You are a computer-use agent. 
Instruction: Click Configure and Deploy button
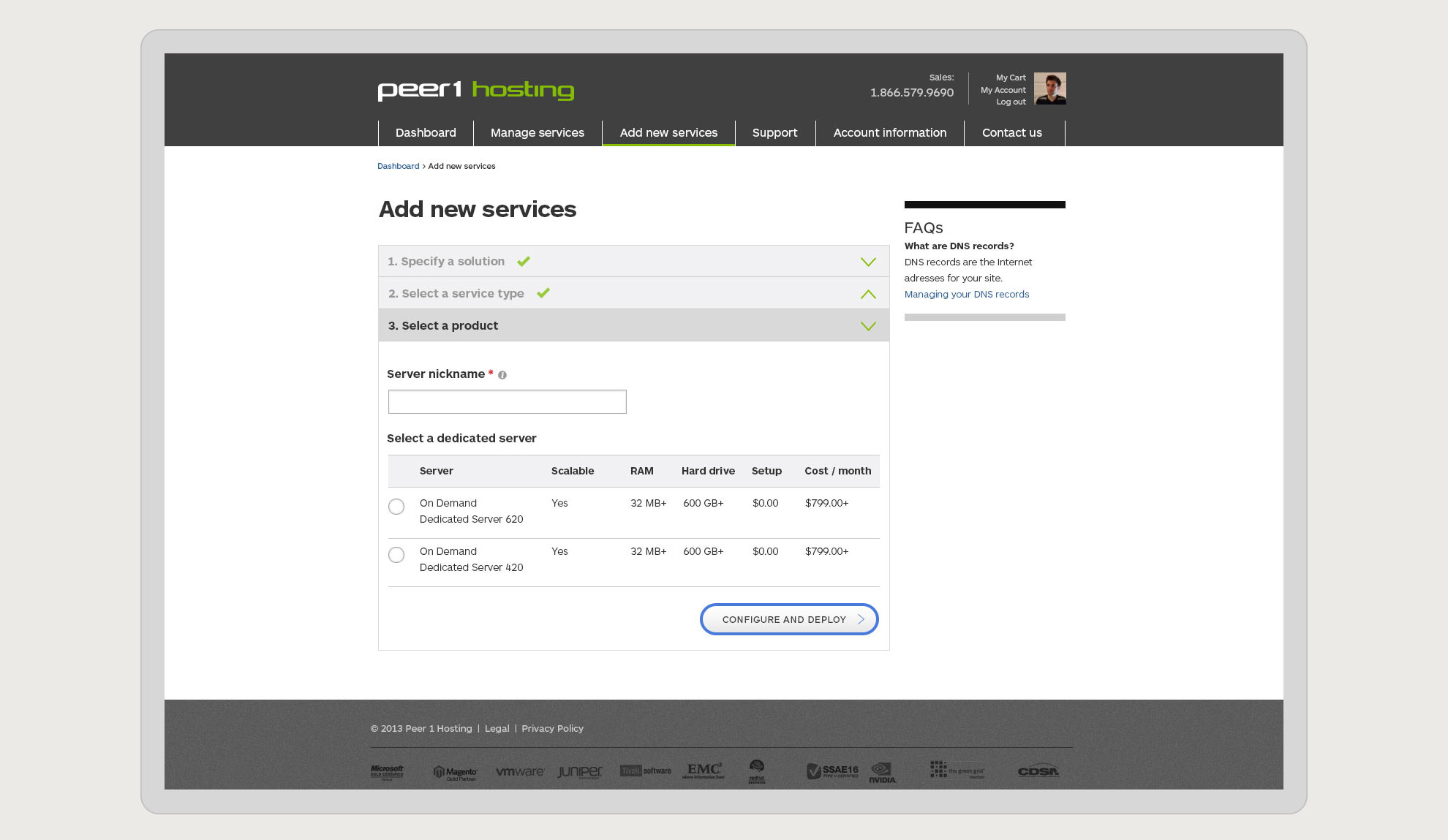789,619
